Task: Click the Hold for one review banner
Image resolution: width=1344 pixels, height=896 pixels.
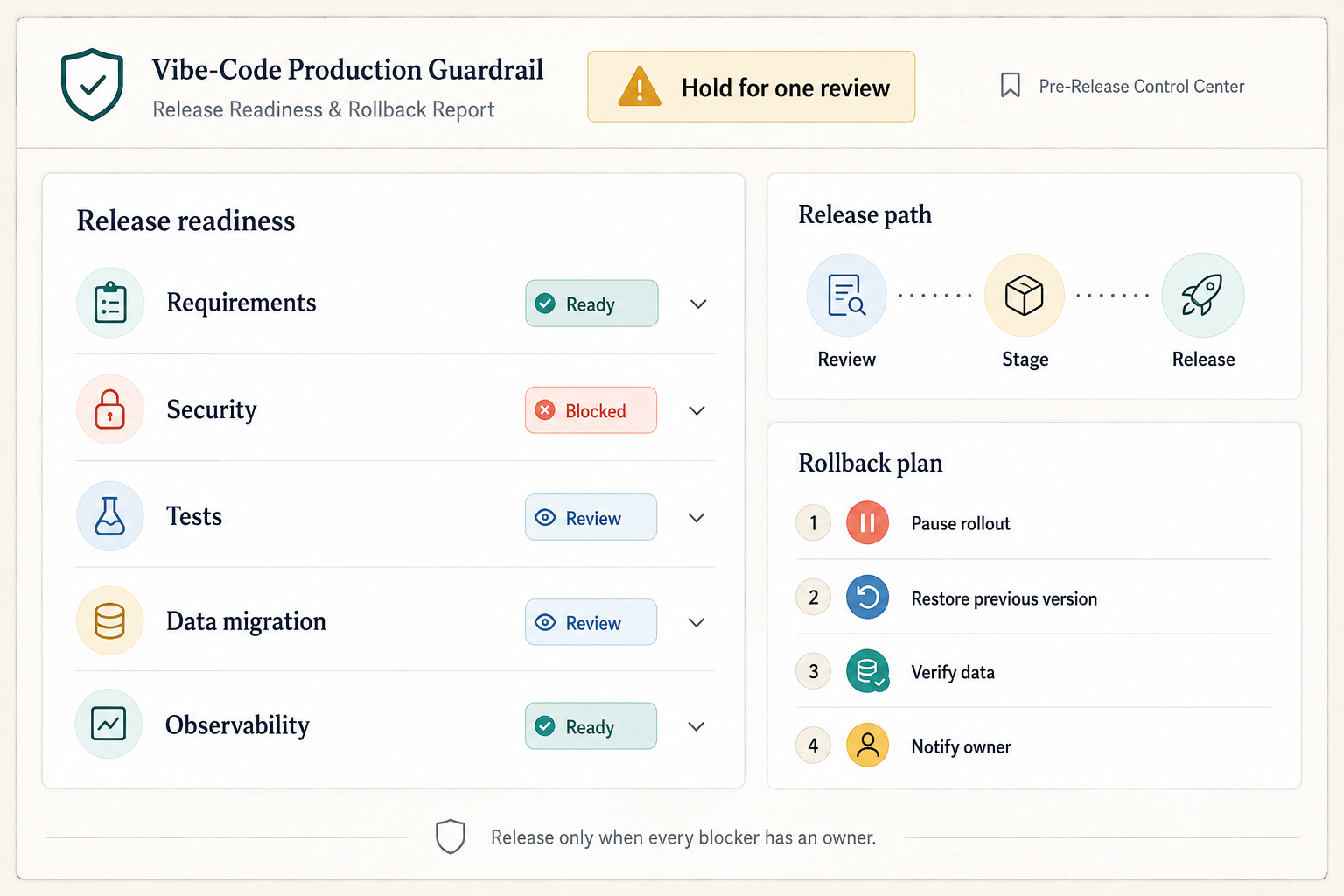Action: point(752,87)
